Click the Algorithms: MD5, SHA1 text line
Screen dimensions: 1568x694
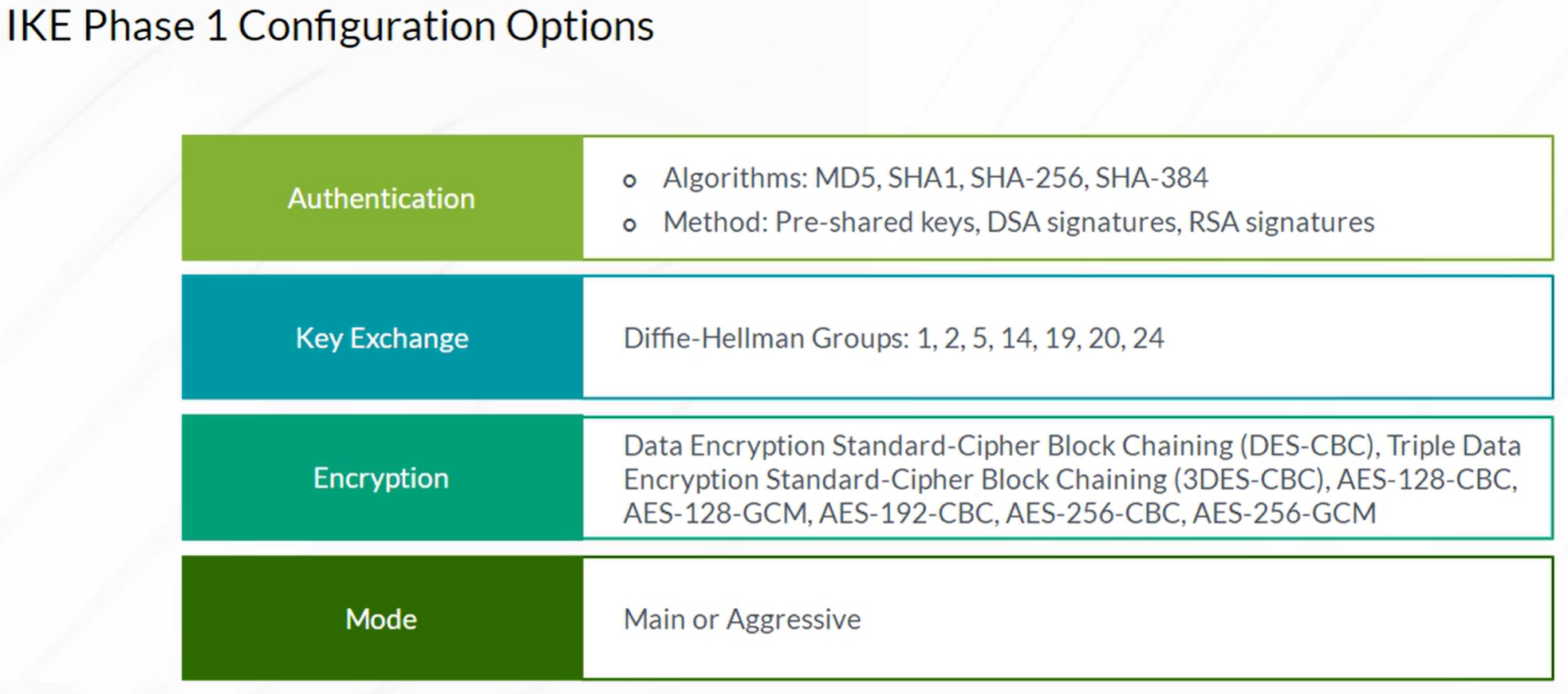pos(935,177)
